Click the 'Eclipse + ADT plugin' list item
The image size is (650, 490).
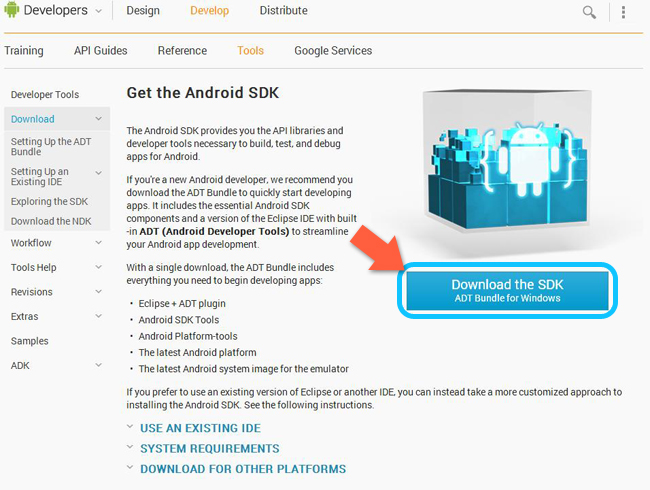pyautogui.click(x=182, y=303)
